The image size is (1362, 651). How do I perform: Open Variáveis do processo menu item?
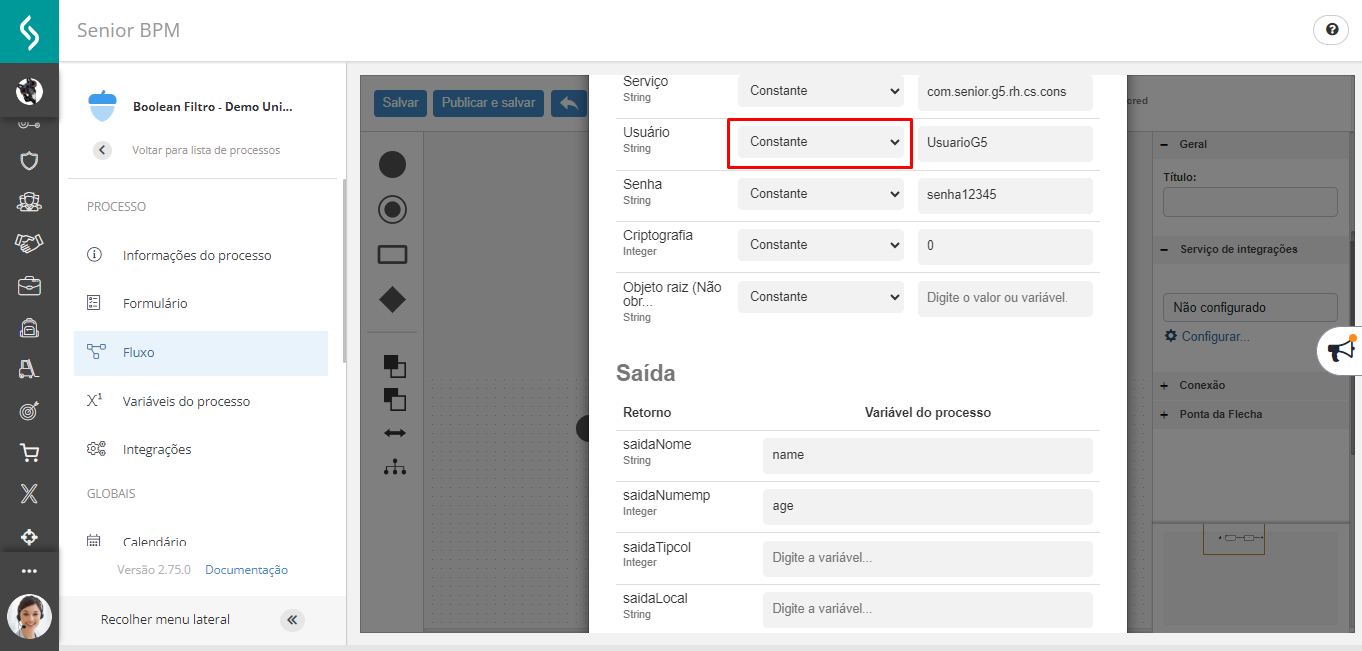coord(186,401)
